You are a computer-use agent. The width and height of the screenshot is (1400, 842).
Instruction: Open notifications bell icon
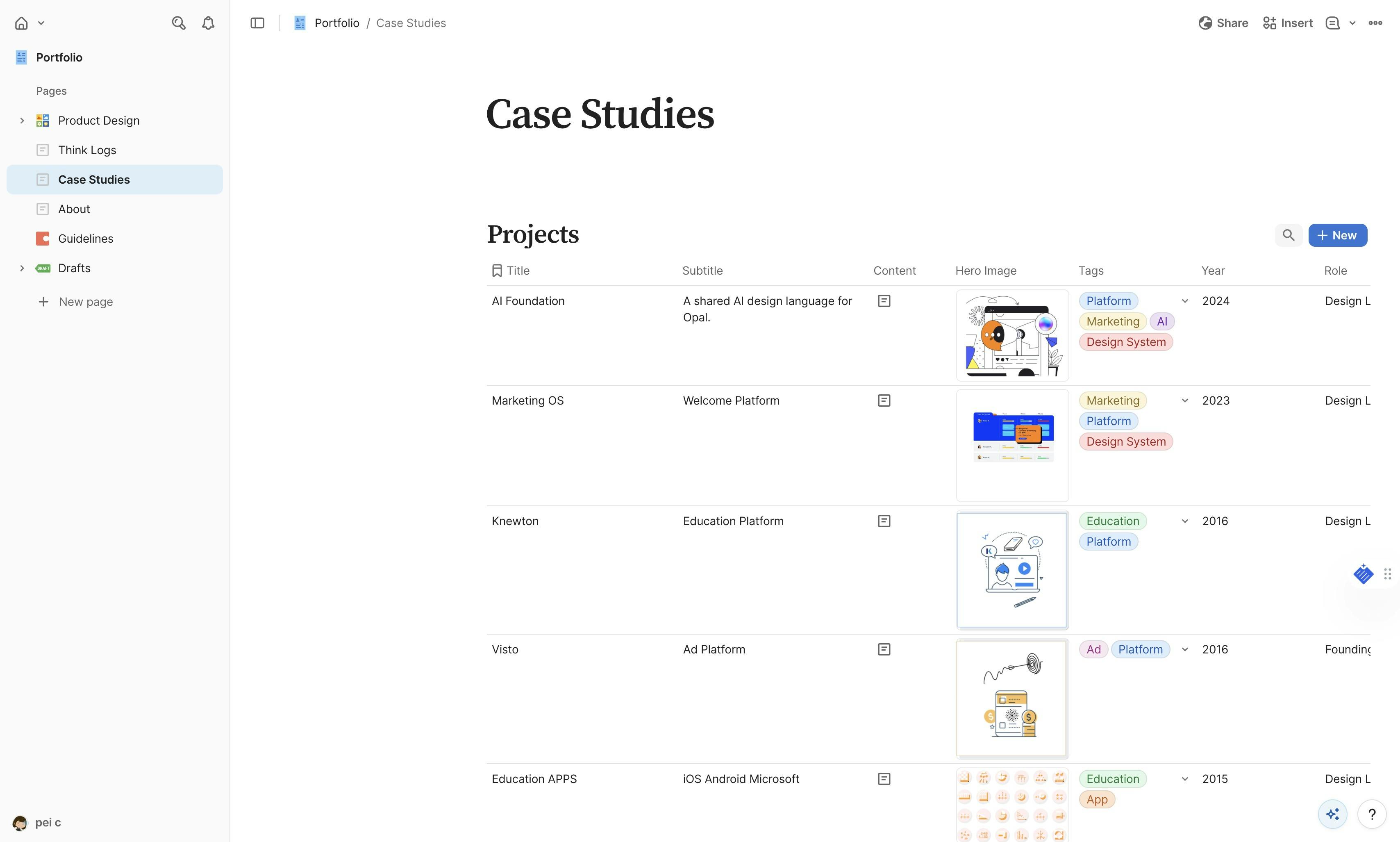[x=208, y=23]
